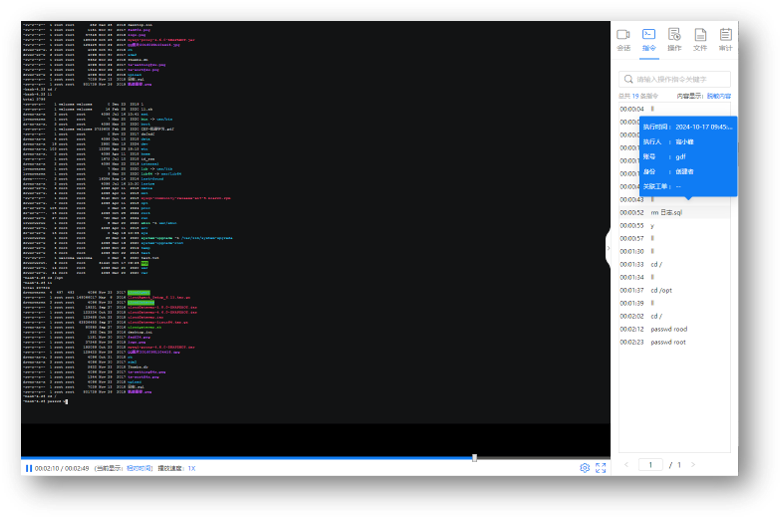Go to the previous command page

point(627,465)
